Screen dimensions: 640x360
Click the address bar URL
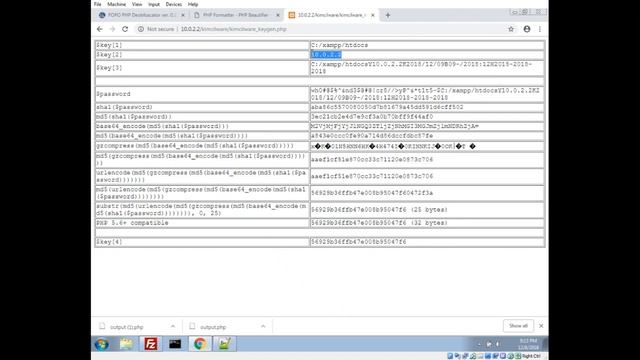point(233,29)
